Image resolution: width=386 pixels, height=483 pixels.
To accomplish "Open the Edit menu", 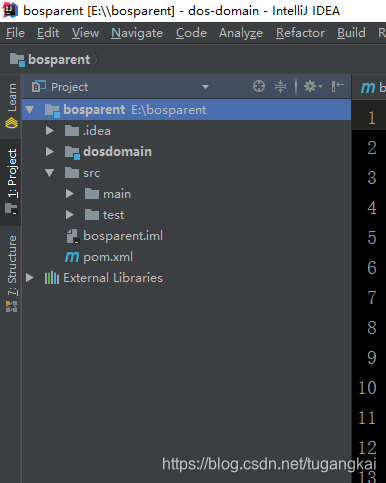I will 48,33.
